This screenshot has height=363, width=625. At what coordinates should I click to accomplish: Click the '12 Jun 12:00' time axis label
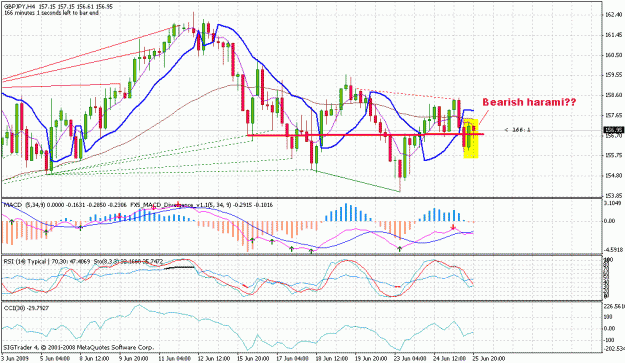tap(214, 358)
